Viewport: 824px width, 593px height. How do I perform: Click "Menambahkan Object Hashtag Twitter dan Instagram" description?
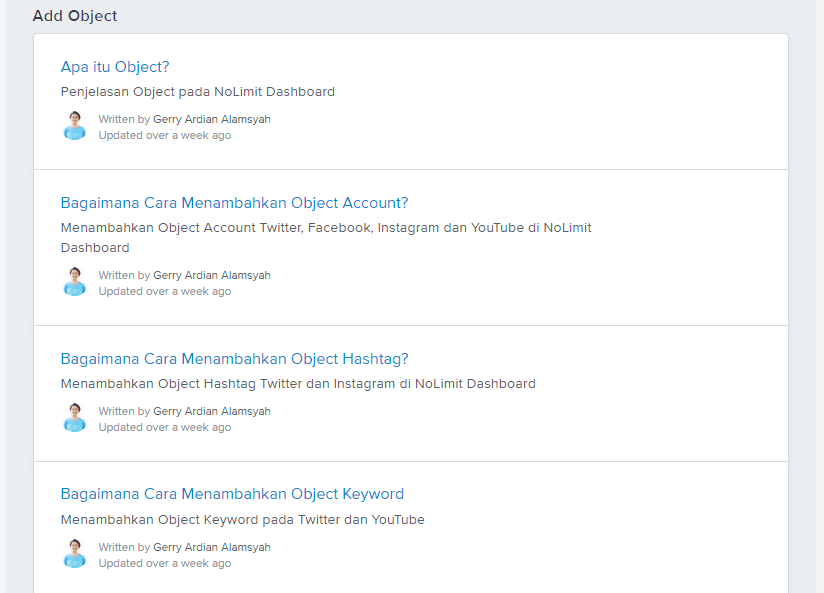click(x=297, y=384)
